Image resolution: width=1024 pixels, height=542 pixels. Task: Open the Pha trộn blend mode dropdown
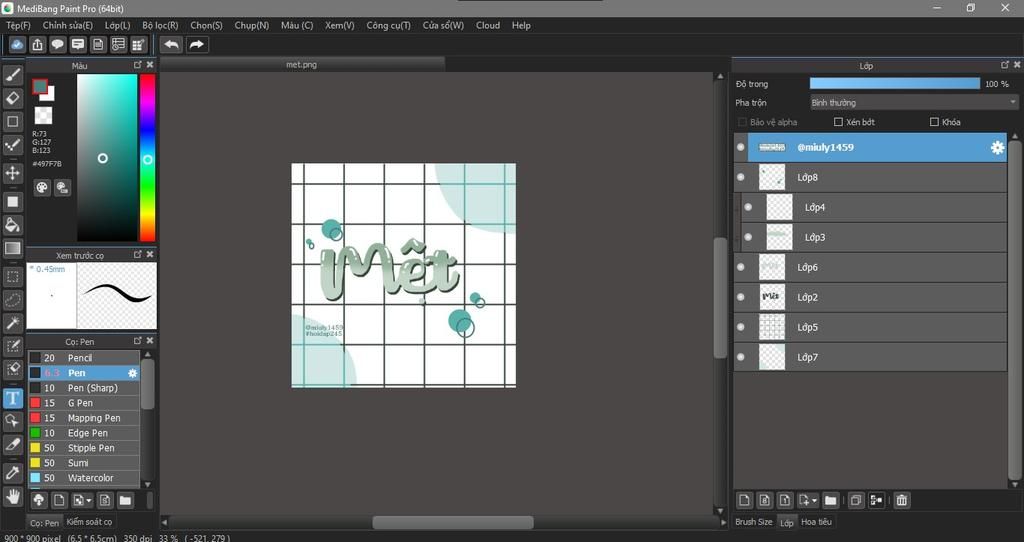914,103
